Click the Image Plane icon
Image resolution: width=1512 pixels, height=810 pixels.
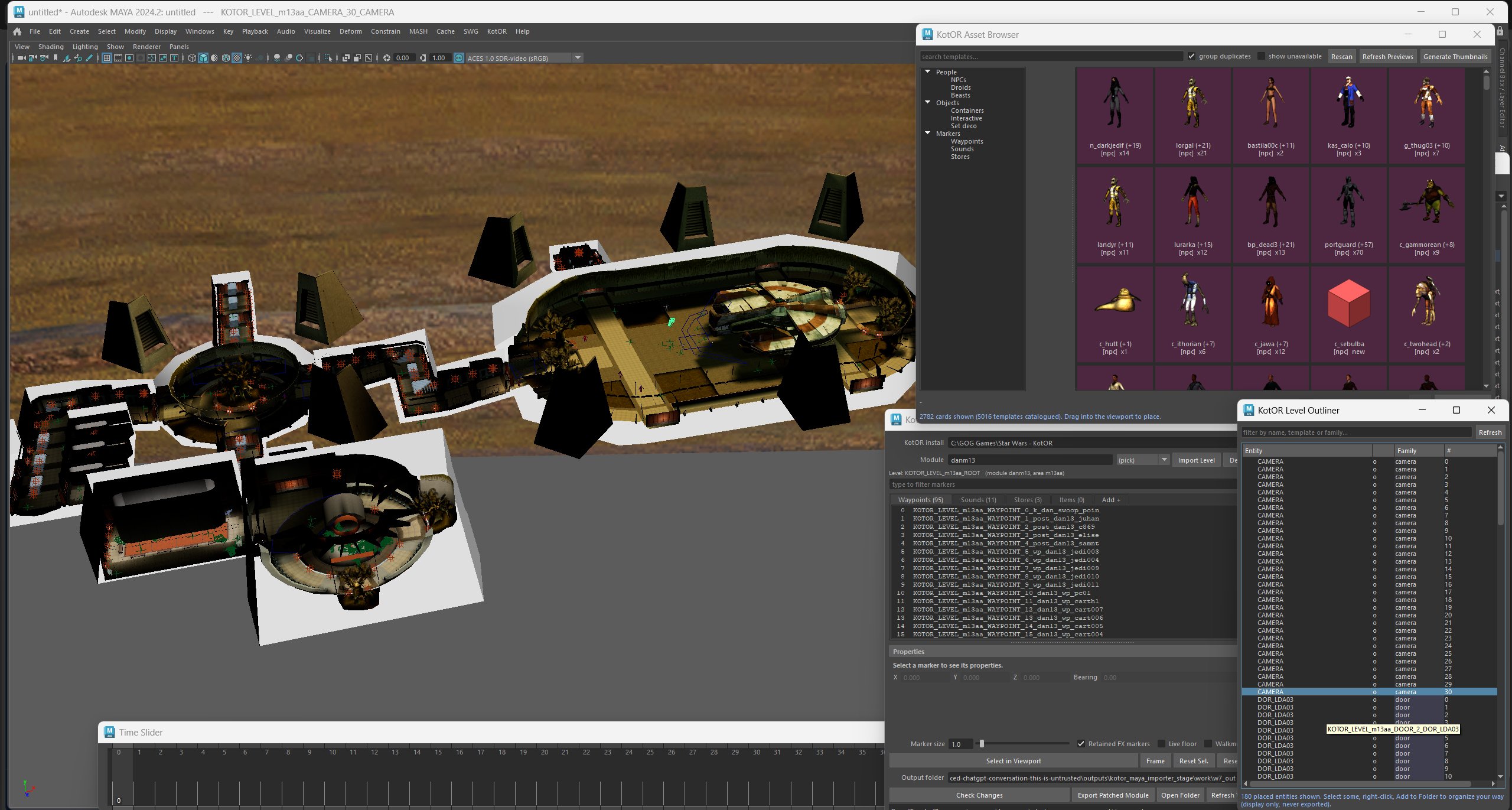coord(67,58)
